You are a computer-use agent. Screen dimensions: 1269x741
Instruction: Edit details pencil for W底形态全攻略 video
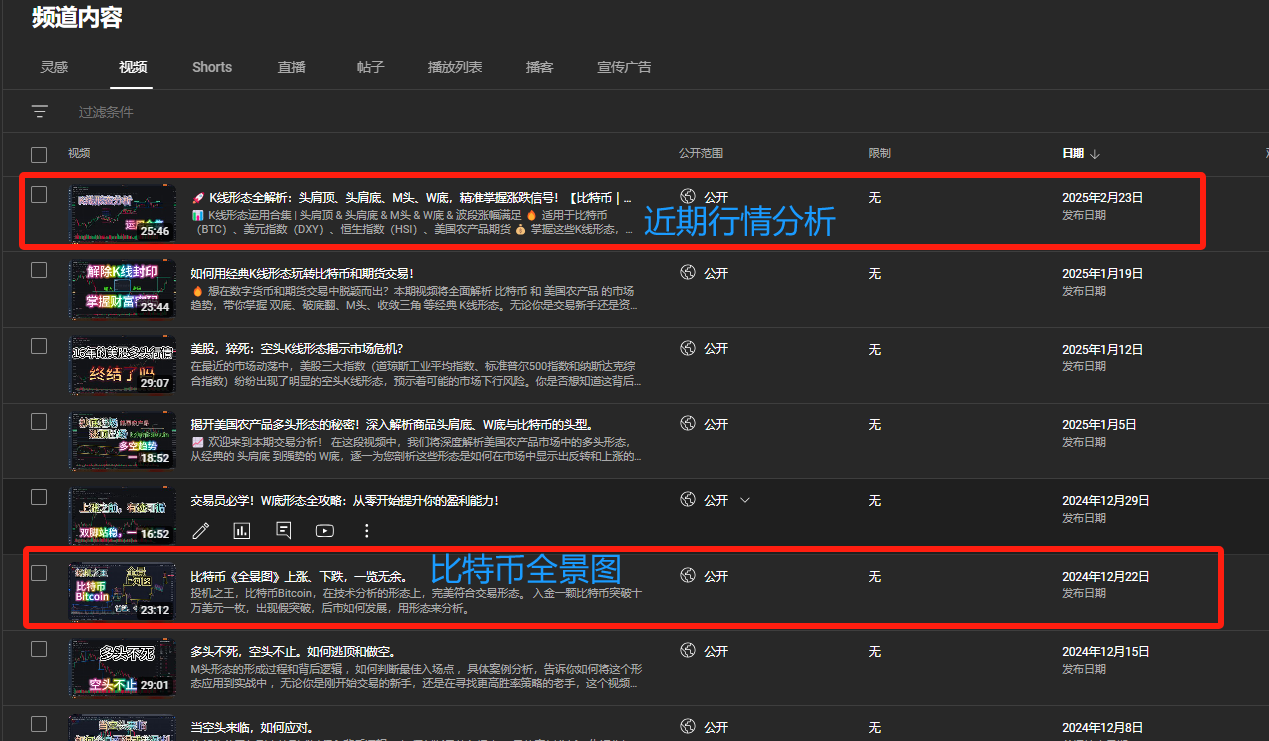[x=201, y=531]
